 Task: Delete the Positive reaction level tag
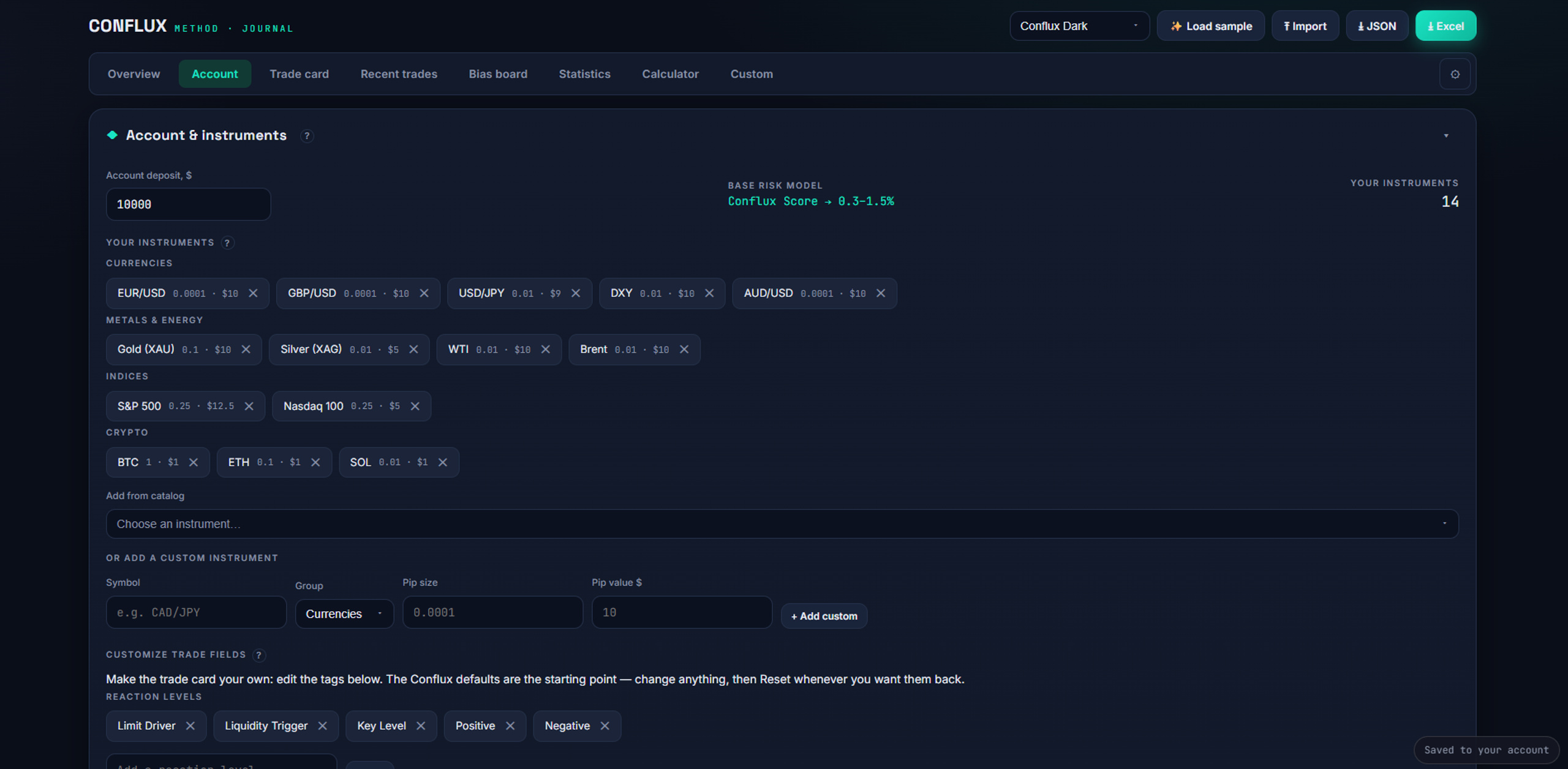click(x=510, y=726)
